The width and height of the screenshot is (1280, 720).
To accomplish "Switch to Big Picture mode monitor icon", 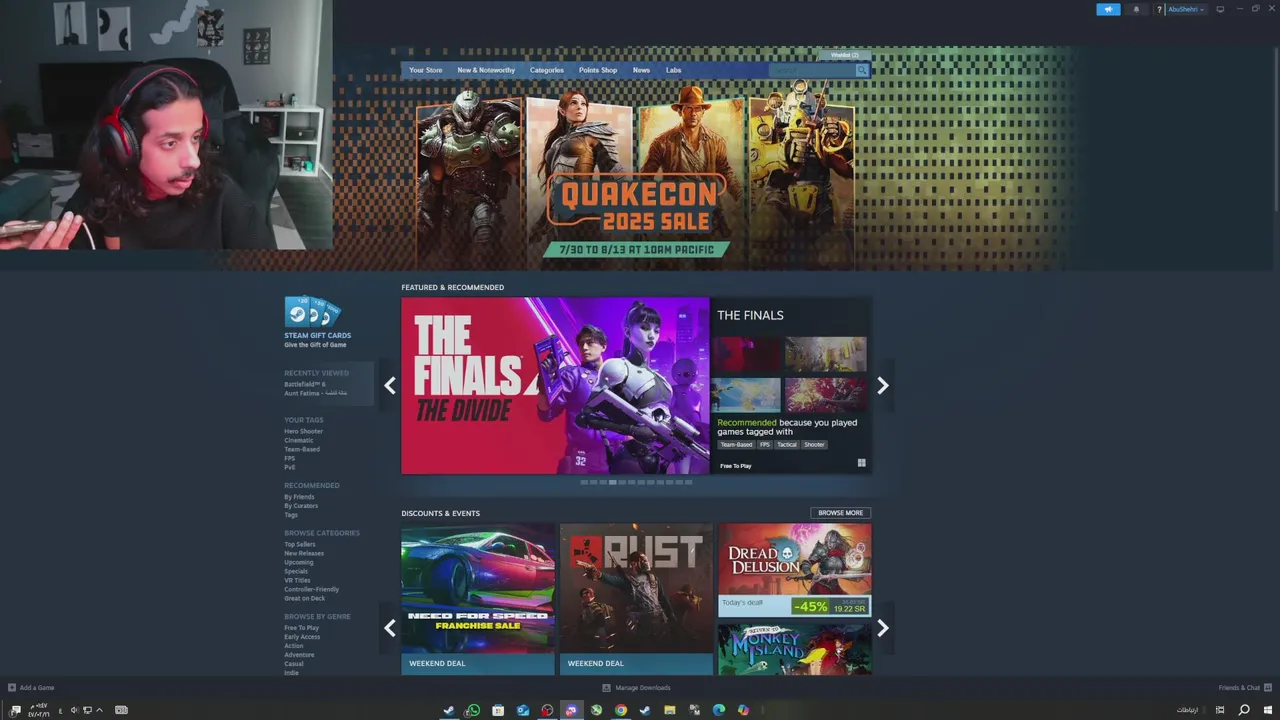I will [x=1220, y=9].
